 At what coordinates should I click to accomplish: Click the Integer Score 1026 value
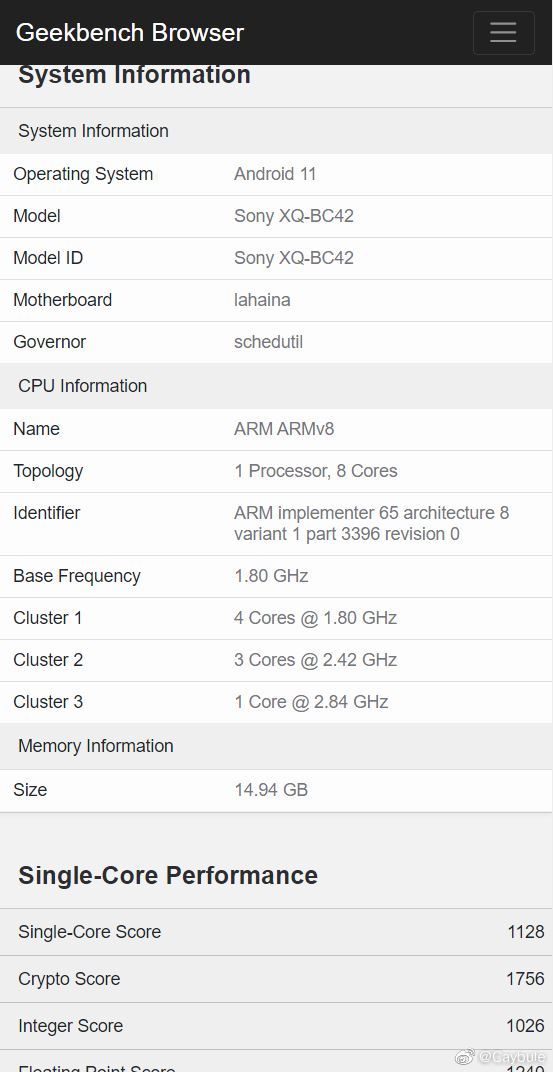pos(525,1026)
